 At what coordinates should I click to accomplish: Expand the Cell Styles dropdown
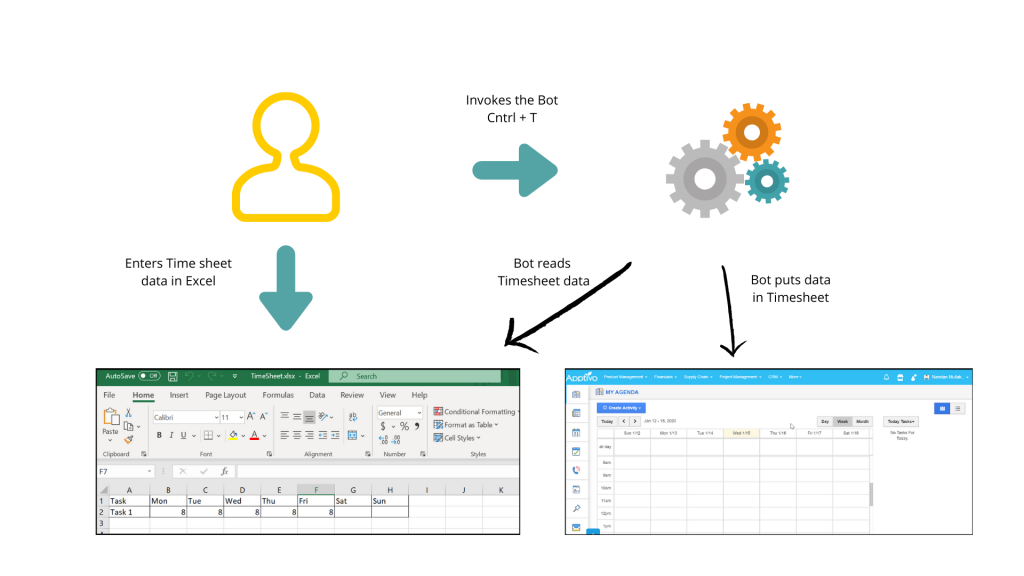(x=457, y=438)
